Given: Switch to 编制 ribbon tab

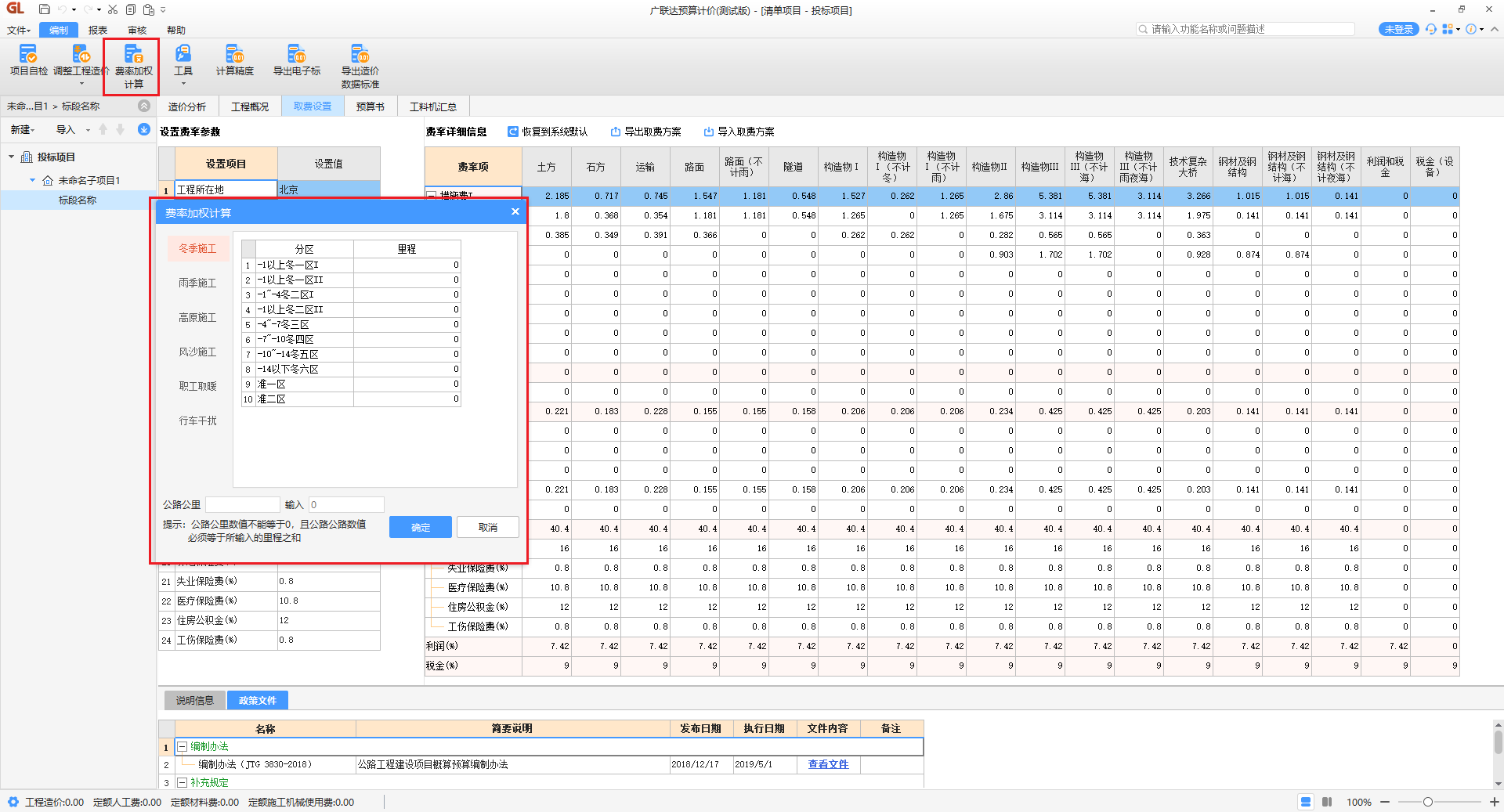Looking at the screenshot, I should [59, 30].
